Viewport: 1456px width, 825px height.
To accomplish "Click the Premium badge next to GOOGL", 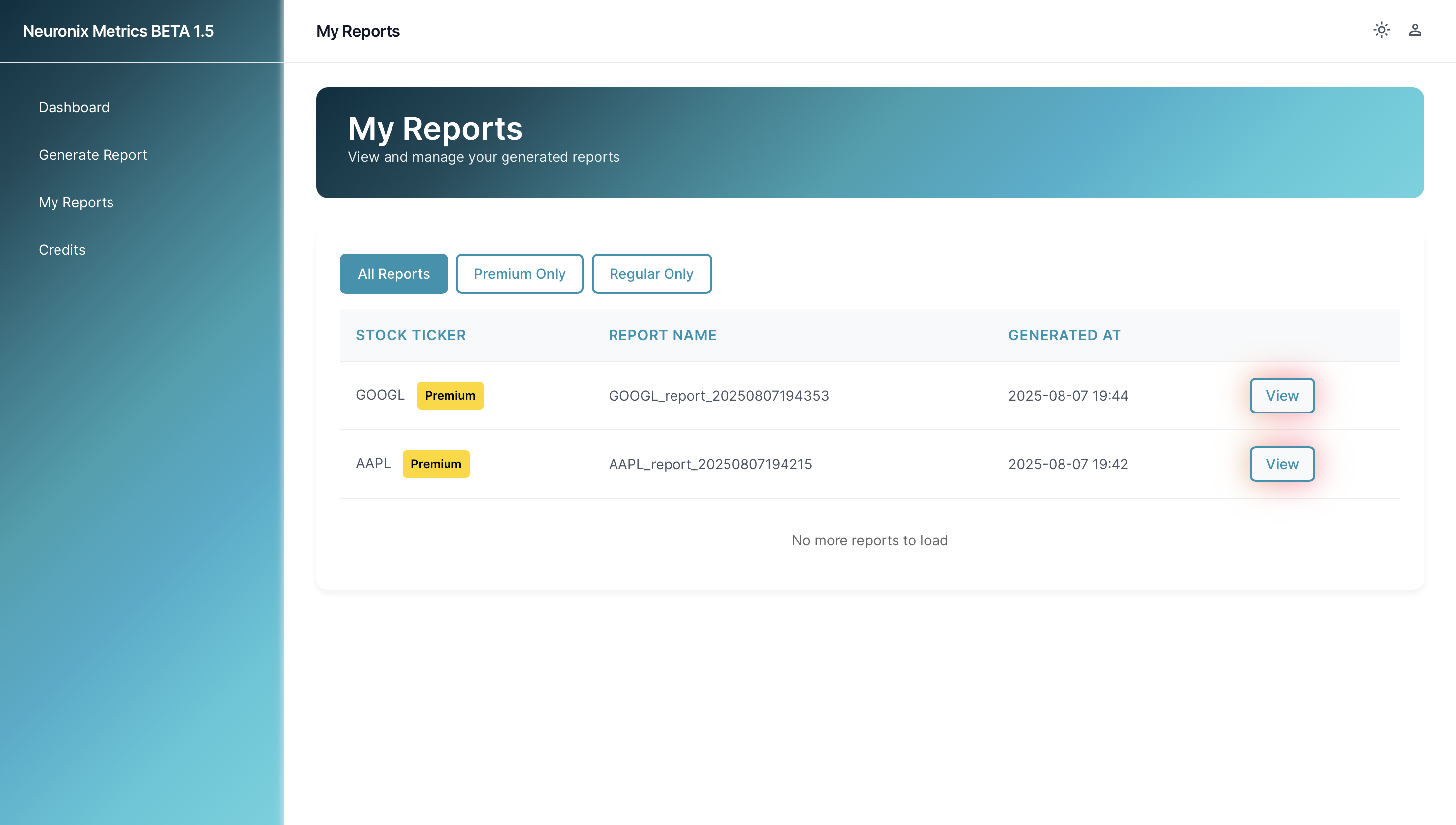I will coord(450,396).
